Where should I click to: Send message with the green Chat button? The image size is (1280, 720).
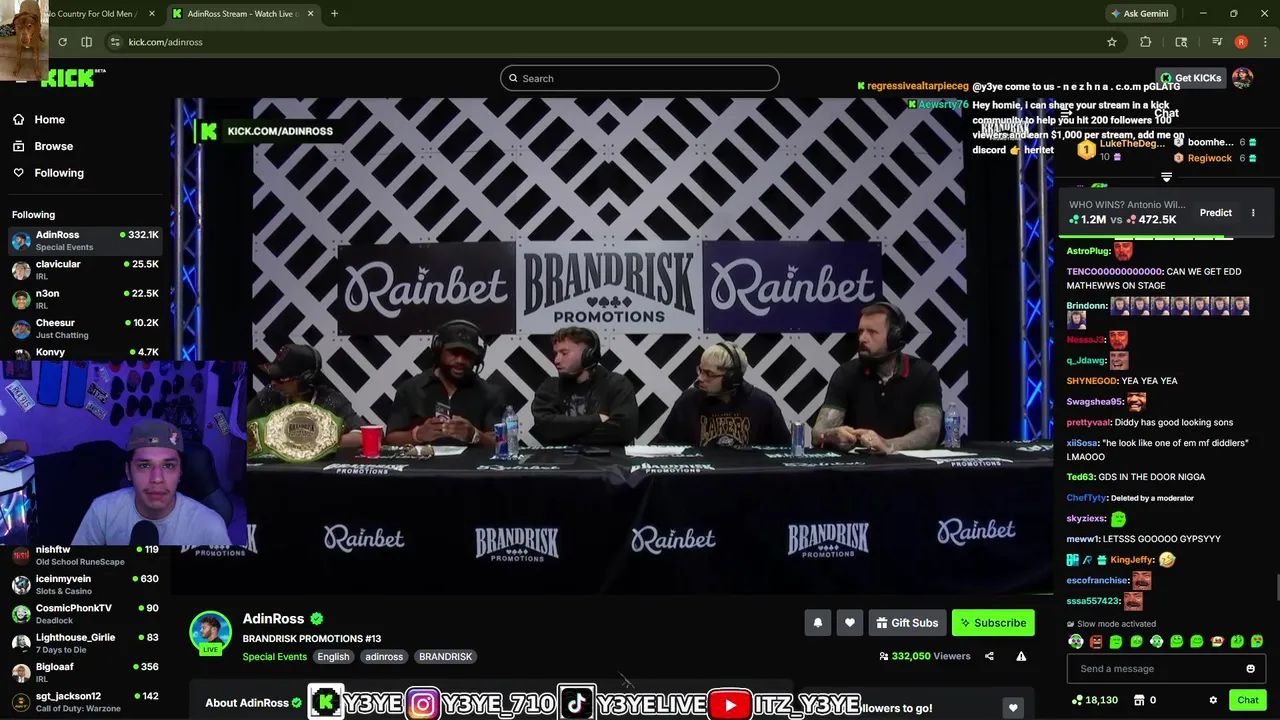coord(1247,700)
